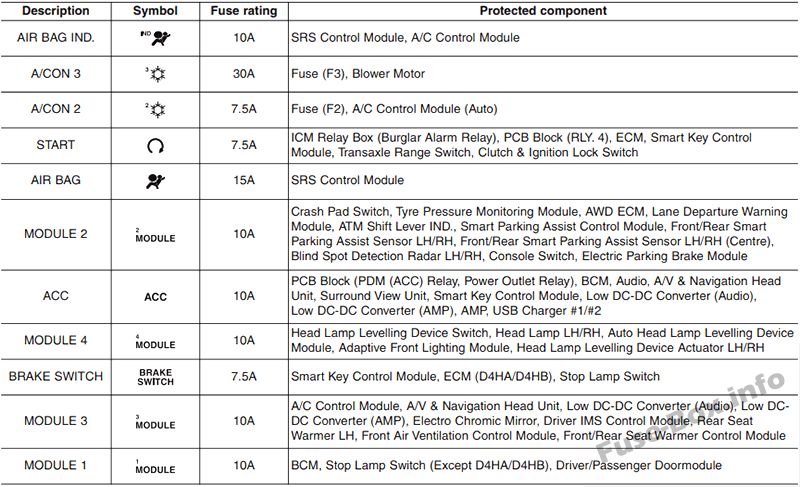This screenshot has height=487, width=800.
Task: Click the BRAKE SWITCH description cell
Action: [56, 376]
